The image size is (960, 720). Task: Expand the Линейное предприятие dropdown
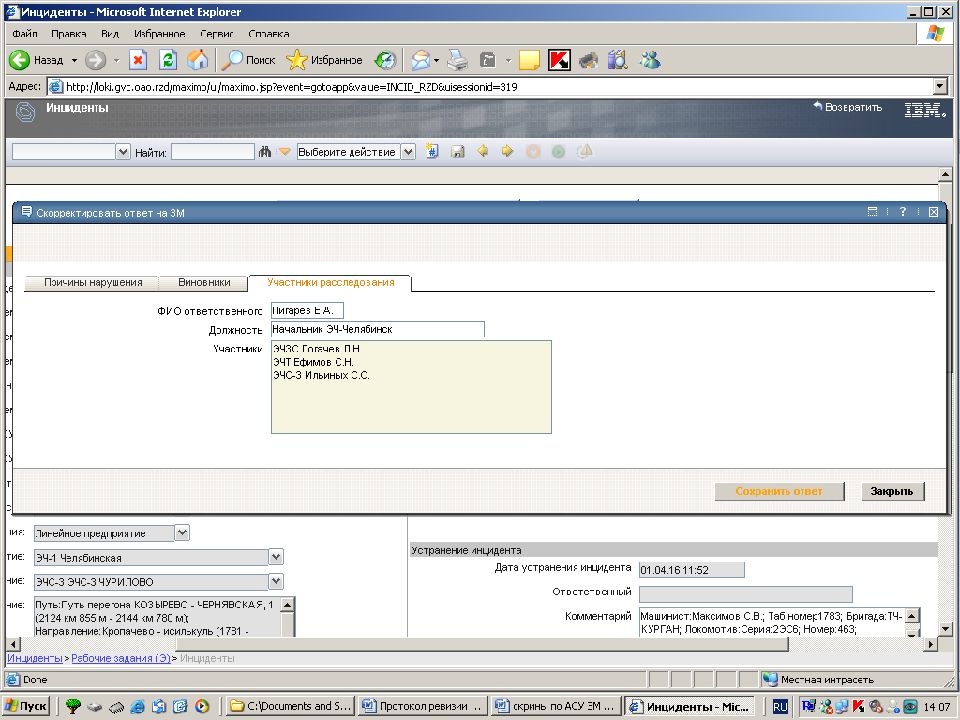tap(182, 533)
